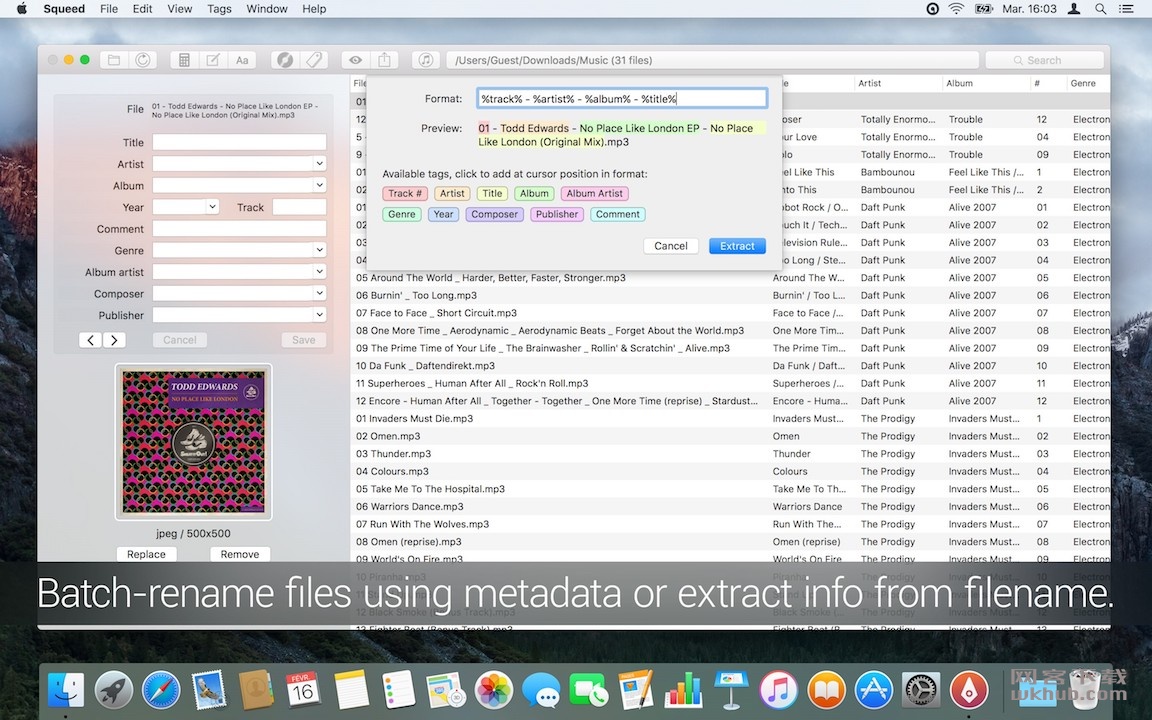Expand the Artist field dropdown

pyautogui.click(x=319, y=164)
